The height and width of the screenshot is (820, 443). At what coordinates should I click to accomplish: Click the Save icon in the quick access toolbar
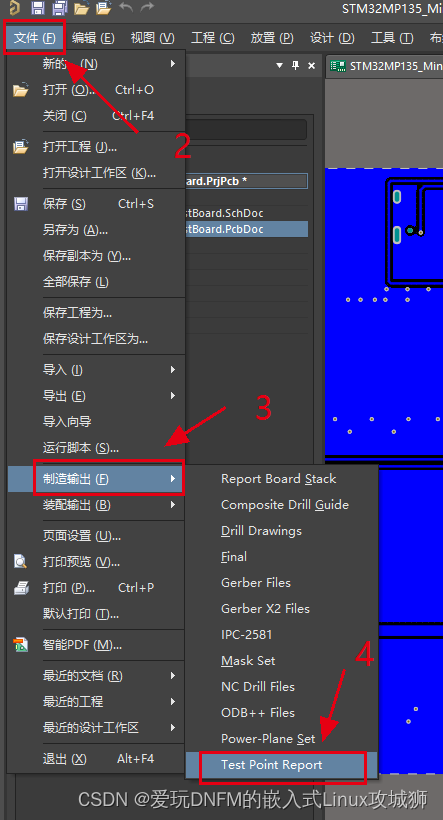point(38,7)
